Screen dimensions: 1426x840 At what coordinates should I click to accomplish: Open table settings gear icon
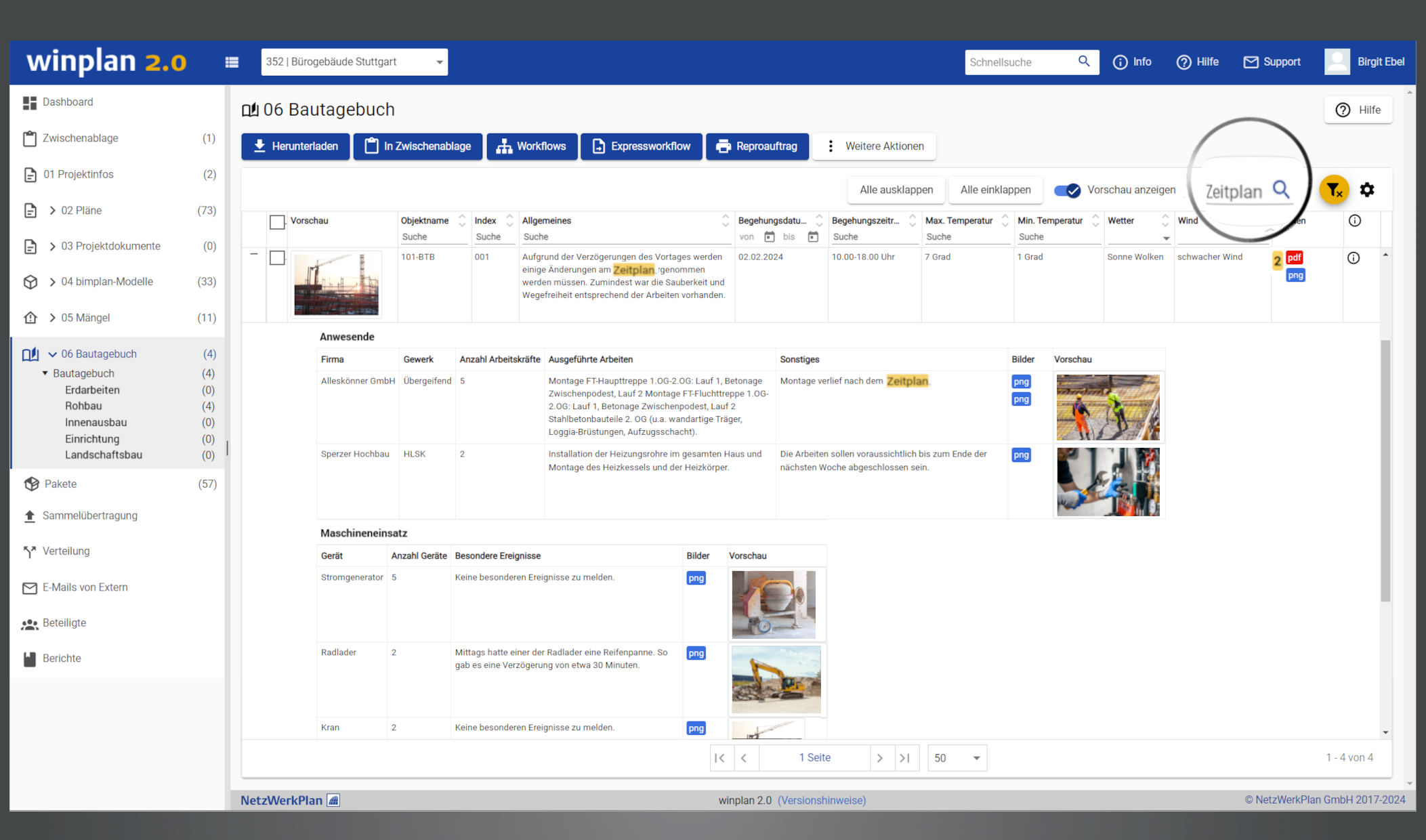(1367, 190)
